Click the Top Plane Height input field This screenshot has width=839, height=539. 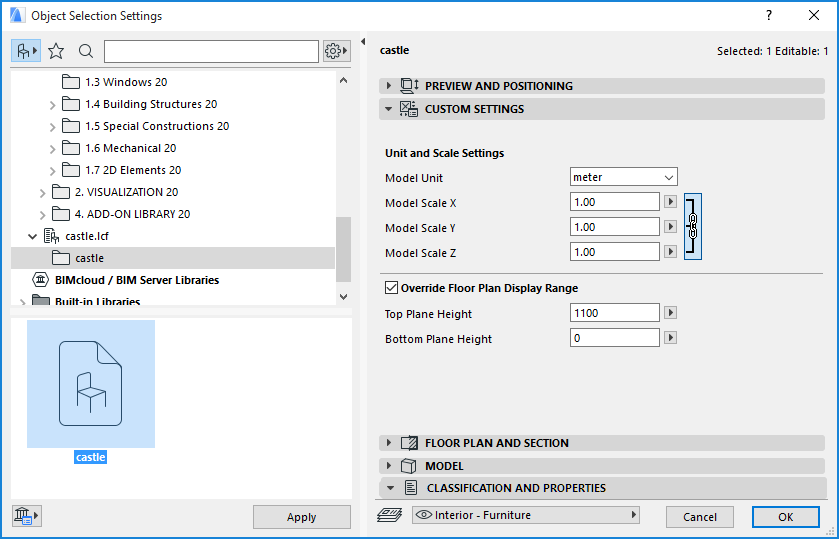(614, 314)
